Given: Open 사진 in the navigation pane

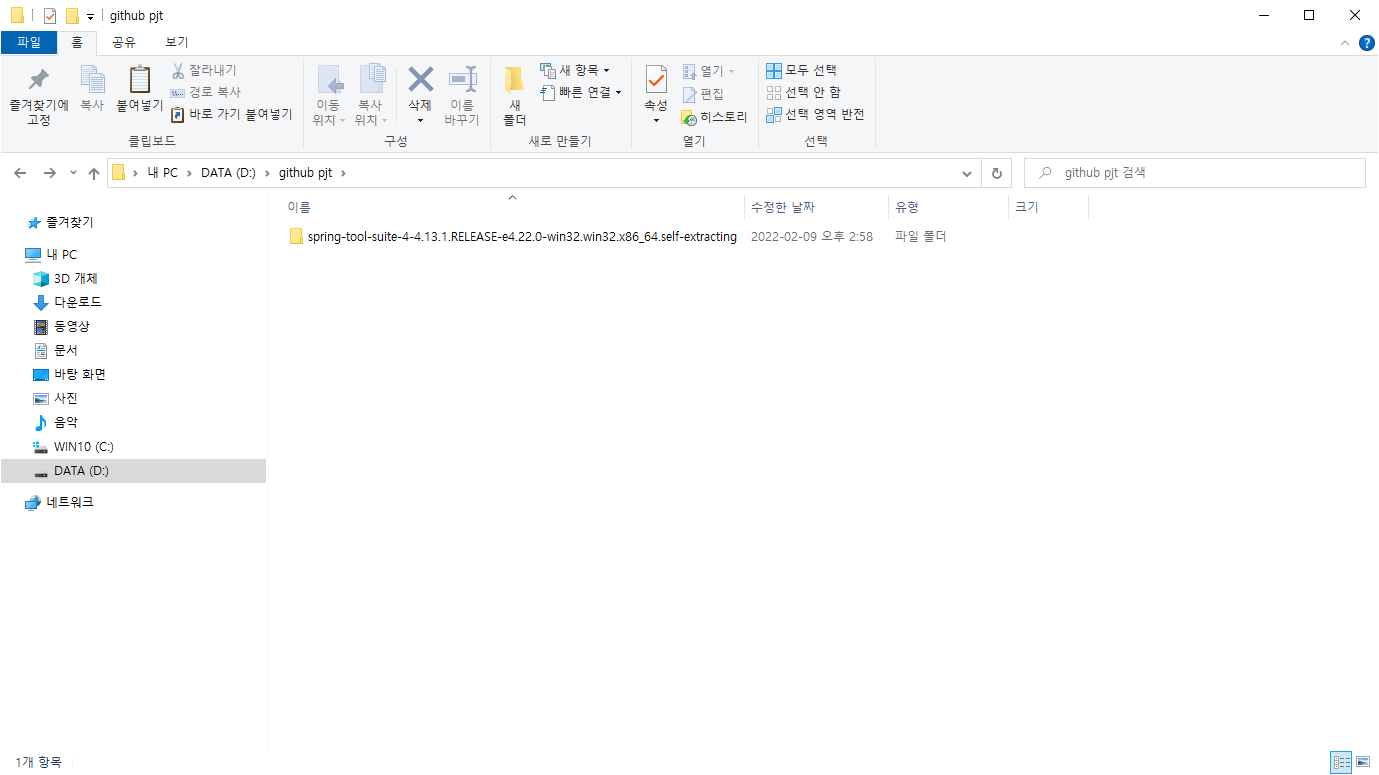Looking at the screenshot, I should (x=65, y=398).
